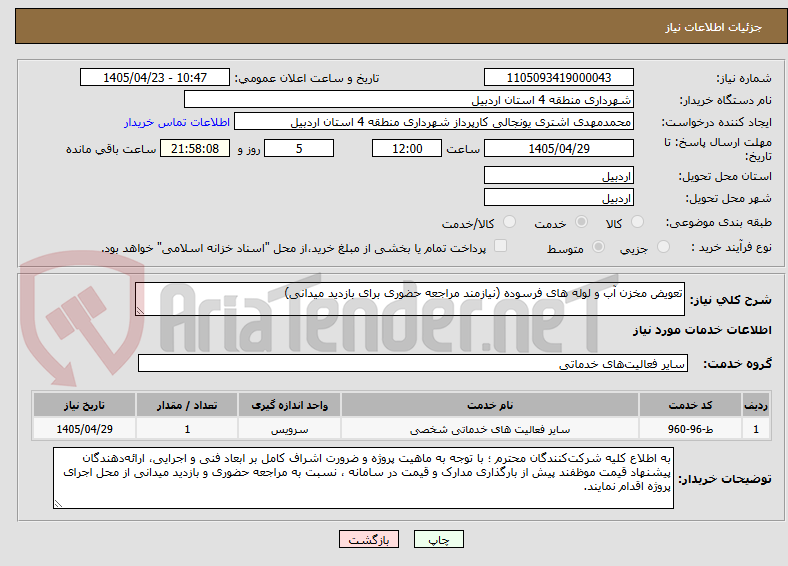Click the چاپ (print) button

tap(438, 539)
